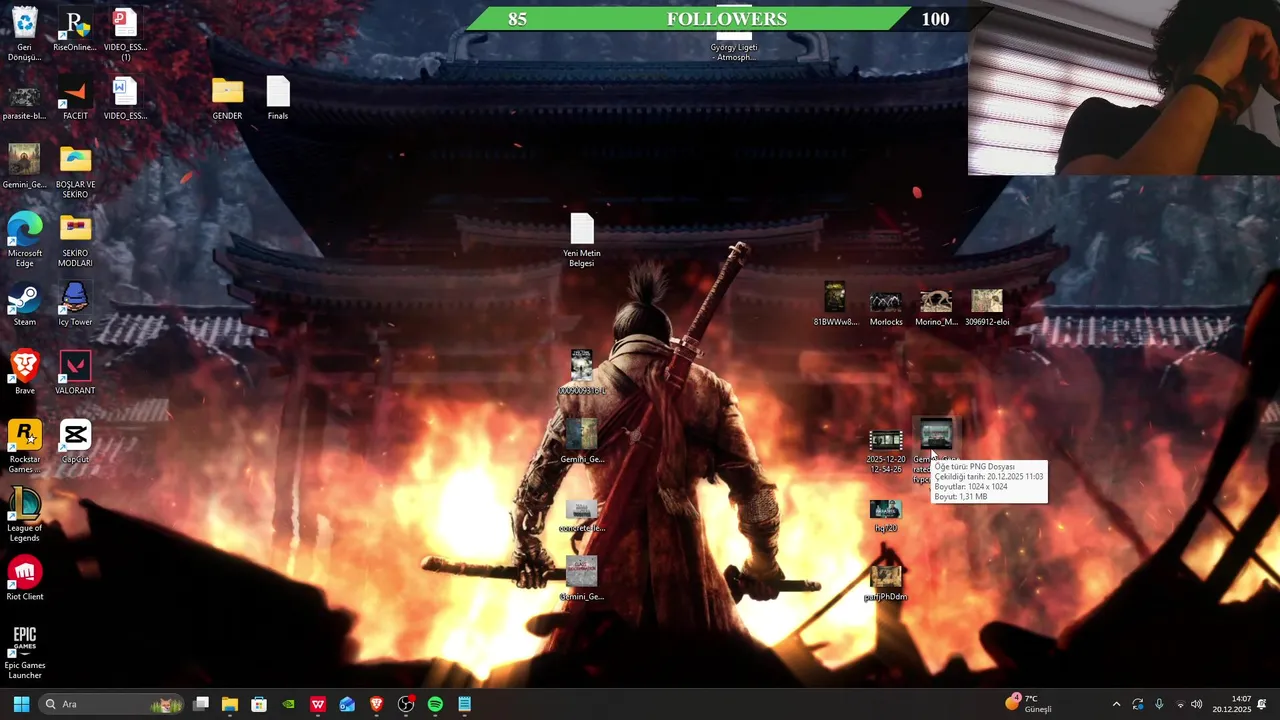Switch to OBS Studio on taskbar
The width and height of the screenshot is (1280, 720).
coord(406,704)
